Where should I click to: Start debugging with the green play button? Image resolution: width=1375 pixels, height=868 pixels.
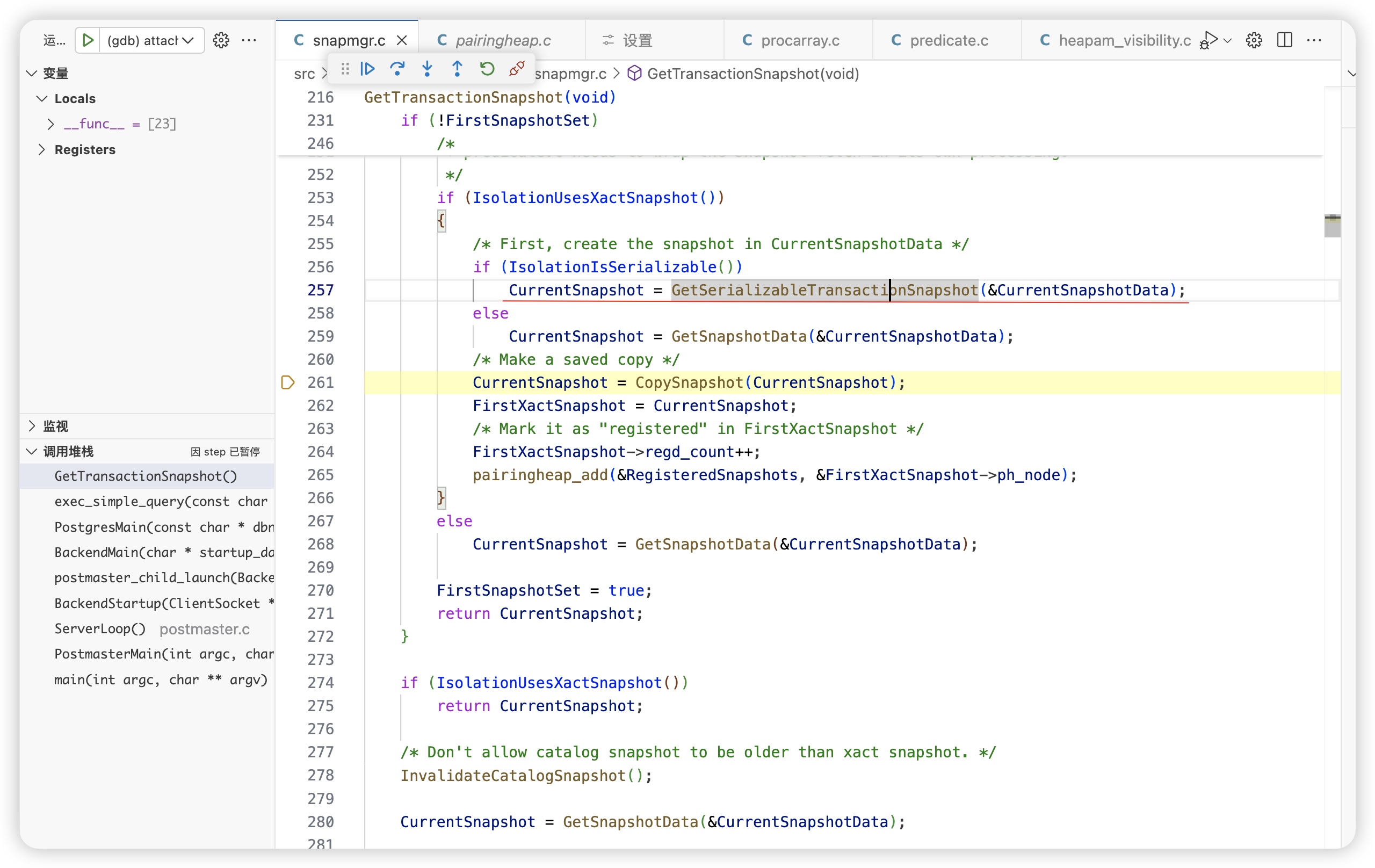click(x=88, y=40)
